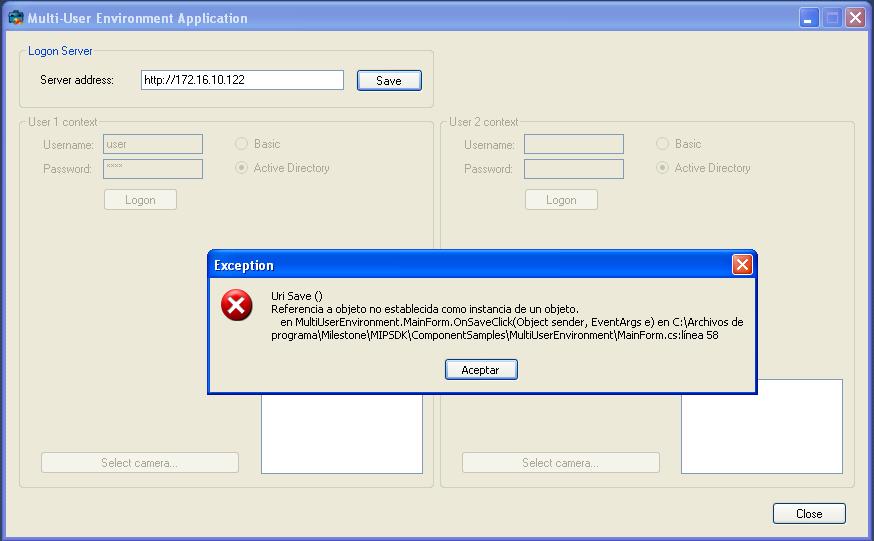Click the Server address input field
This screenshot has width=874, height=541.
coord(242,80)
